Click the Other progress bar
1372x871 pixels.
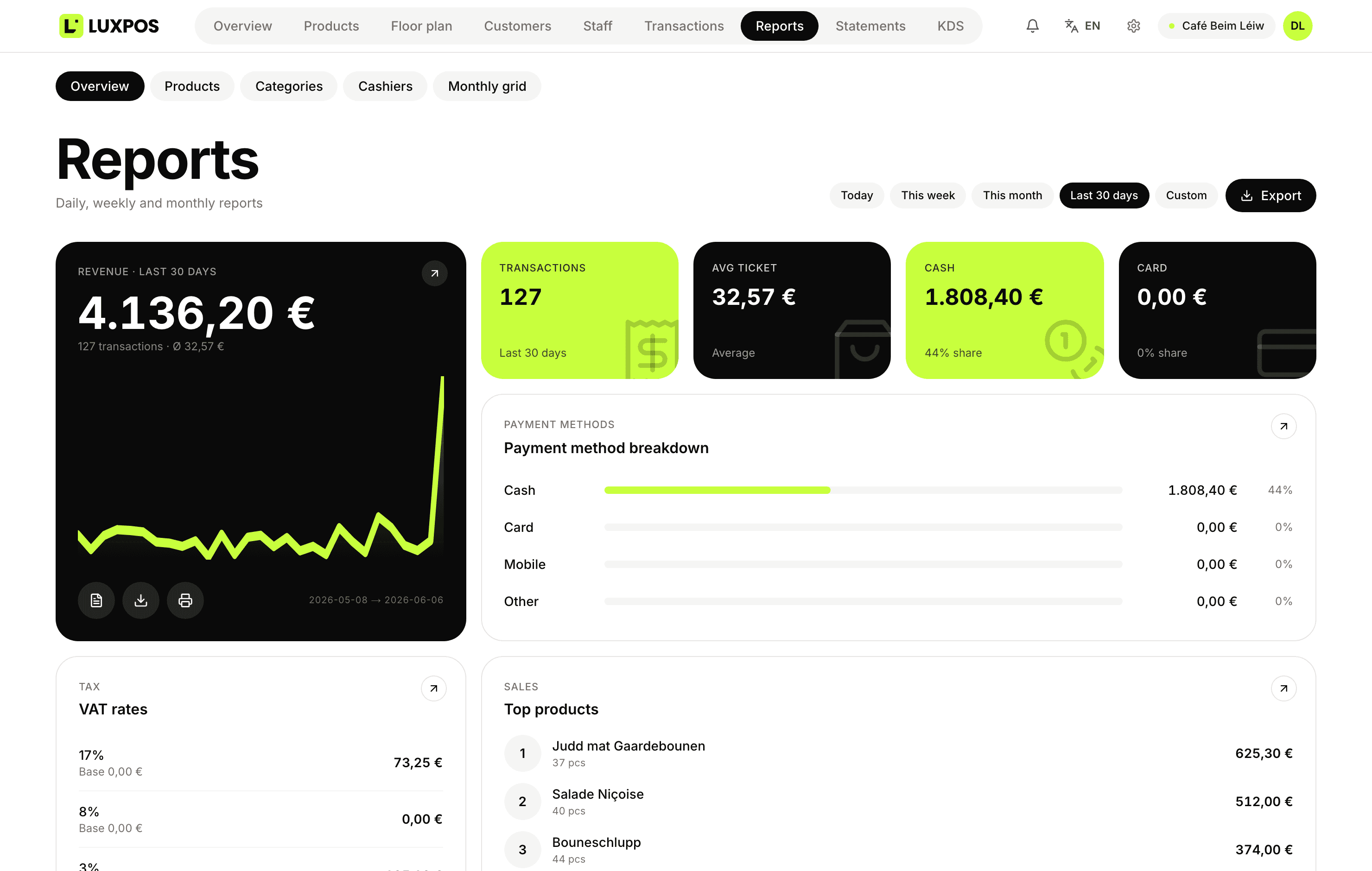pos(863,601)
